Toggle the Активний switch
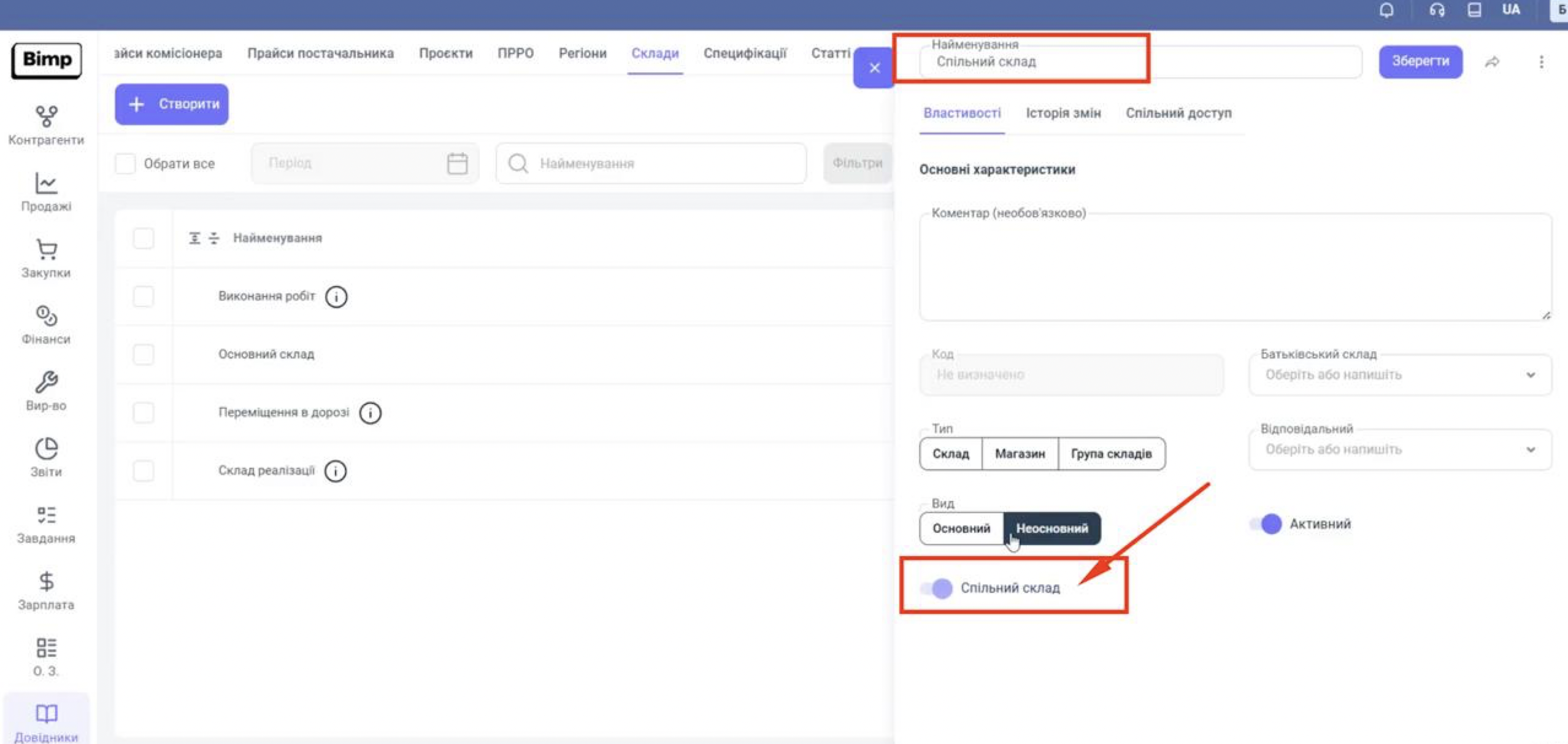1568x744 pixels. [x=1266, y=524]
